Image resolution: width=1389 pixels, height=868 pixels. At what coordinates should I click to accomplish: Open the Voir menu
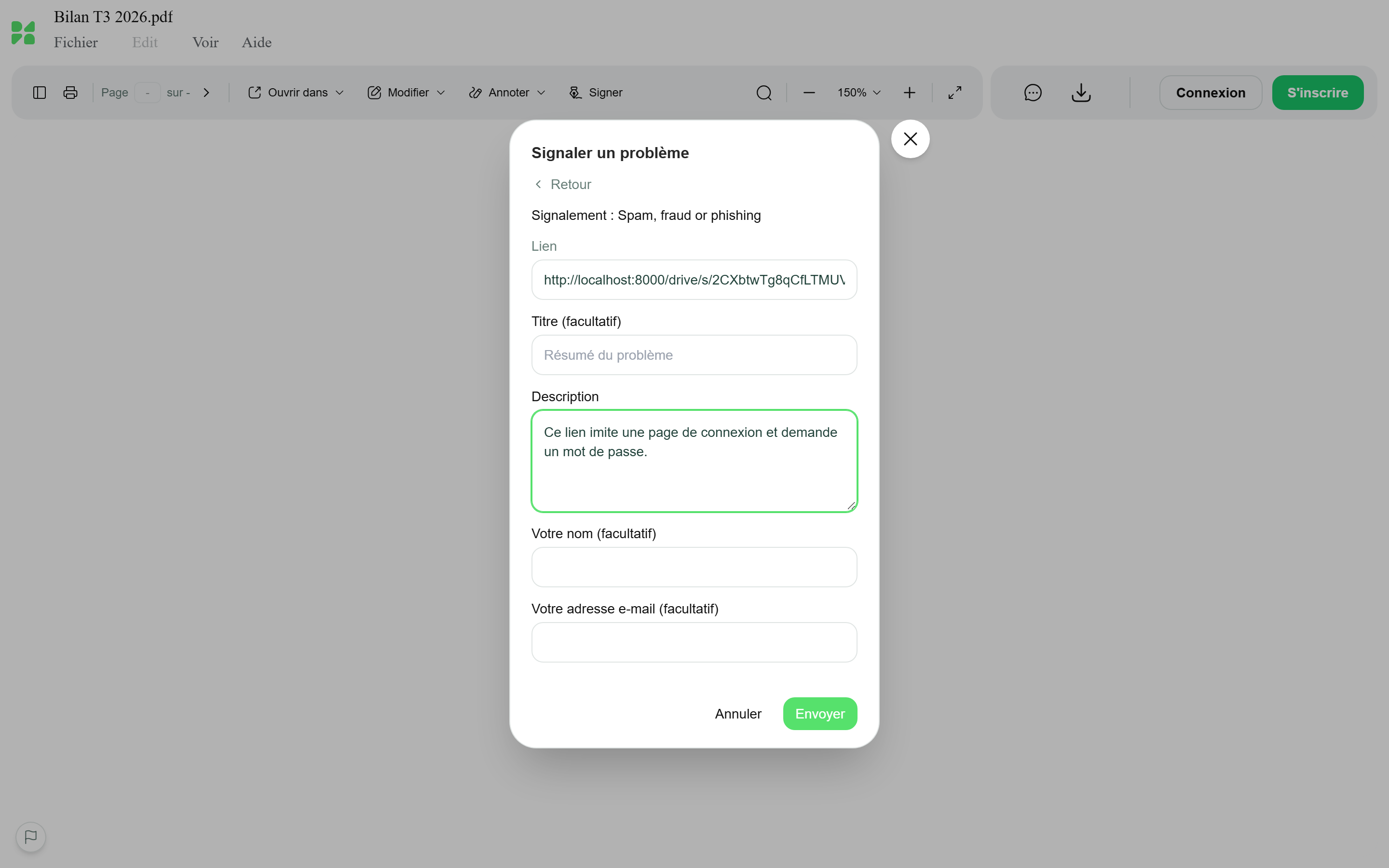pos(205,42)
